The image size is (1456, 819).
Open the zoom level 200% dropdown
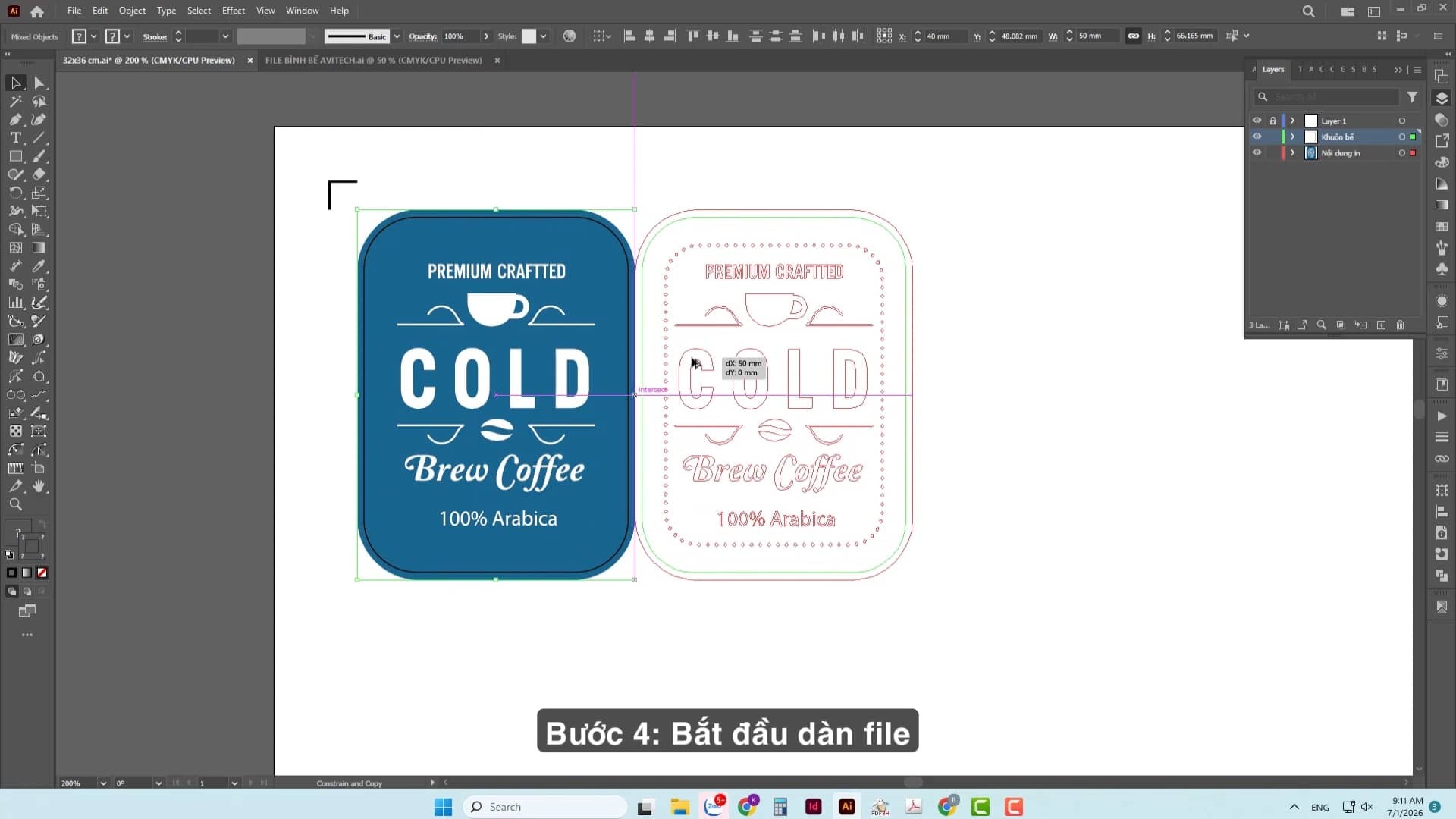(x=103, y=783)
